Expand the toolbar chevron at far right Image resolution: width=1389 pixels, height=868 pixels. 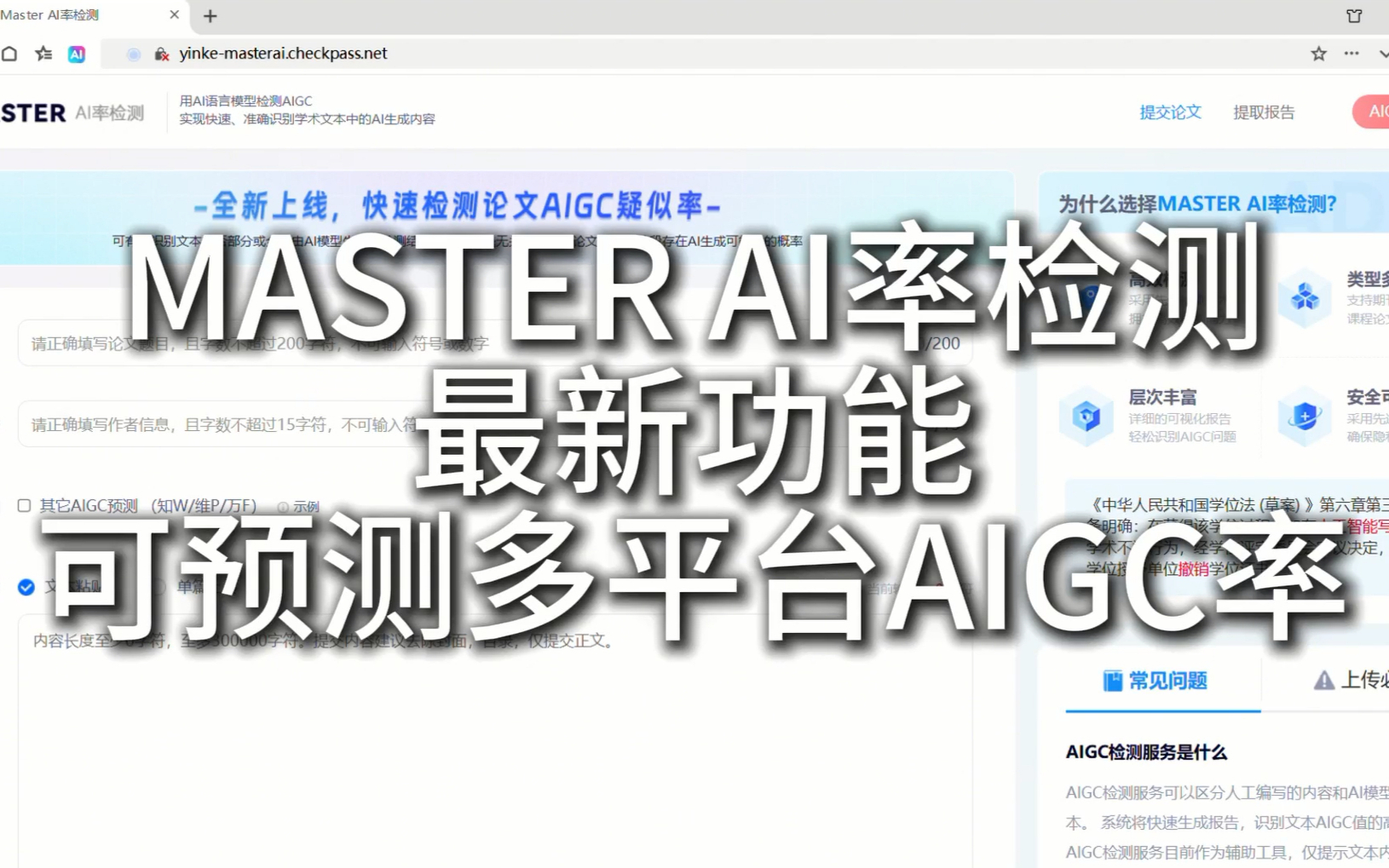point(1382,54)
